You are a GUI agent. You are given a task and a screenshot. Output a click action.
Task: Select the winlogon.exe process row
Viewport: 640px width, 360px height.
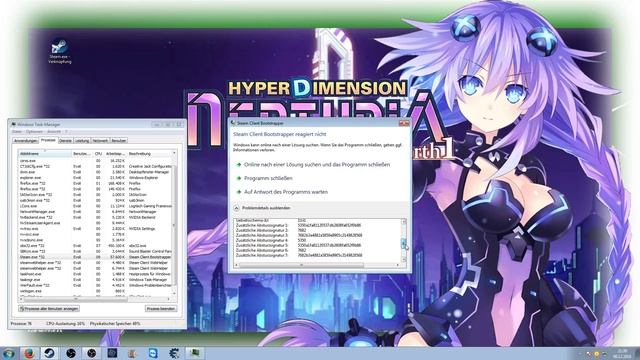95,291
